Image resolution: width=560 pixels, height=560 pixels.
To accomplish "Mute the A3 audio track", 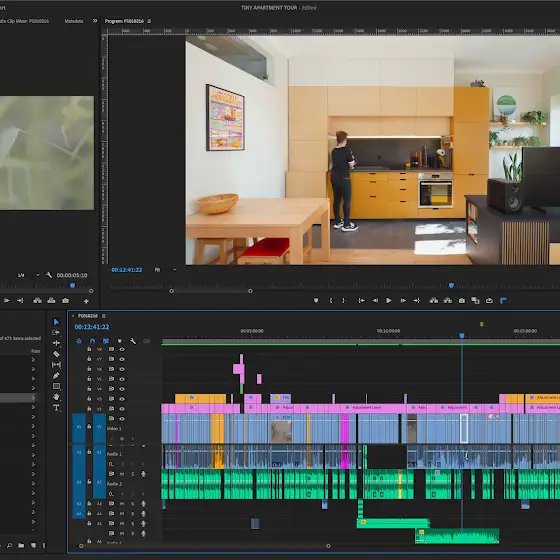I will pyautogui.click(x=122, y=504).
